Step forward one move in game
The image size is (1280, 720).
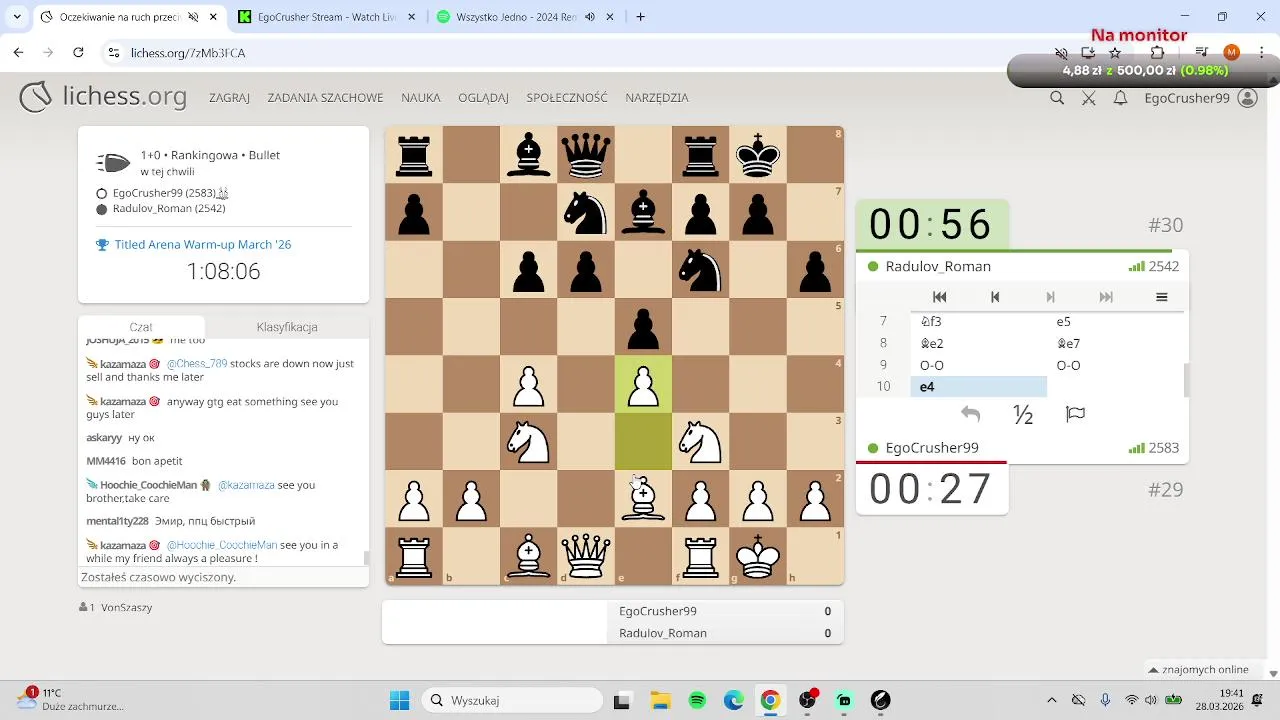(1050, 297)
